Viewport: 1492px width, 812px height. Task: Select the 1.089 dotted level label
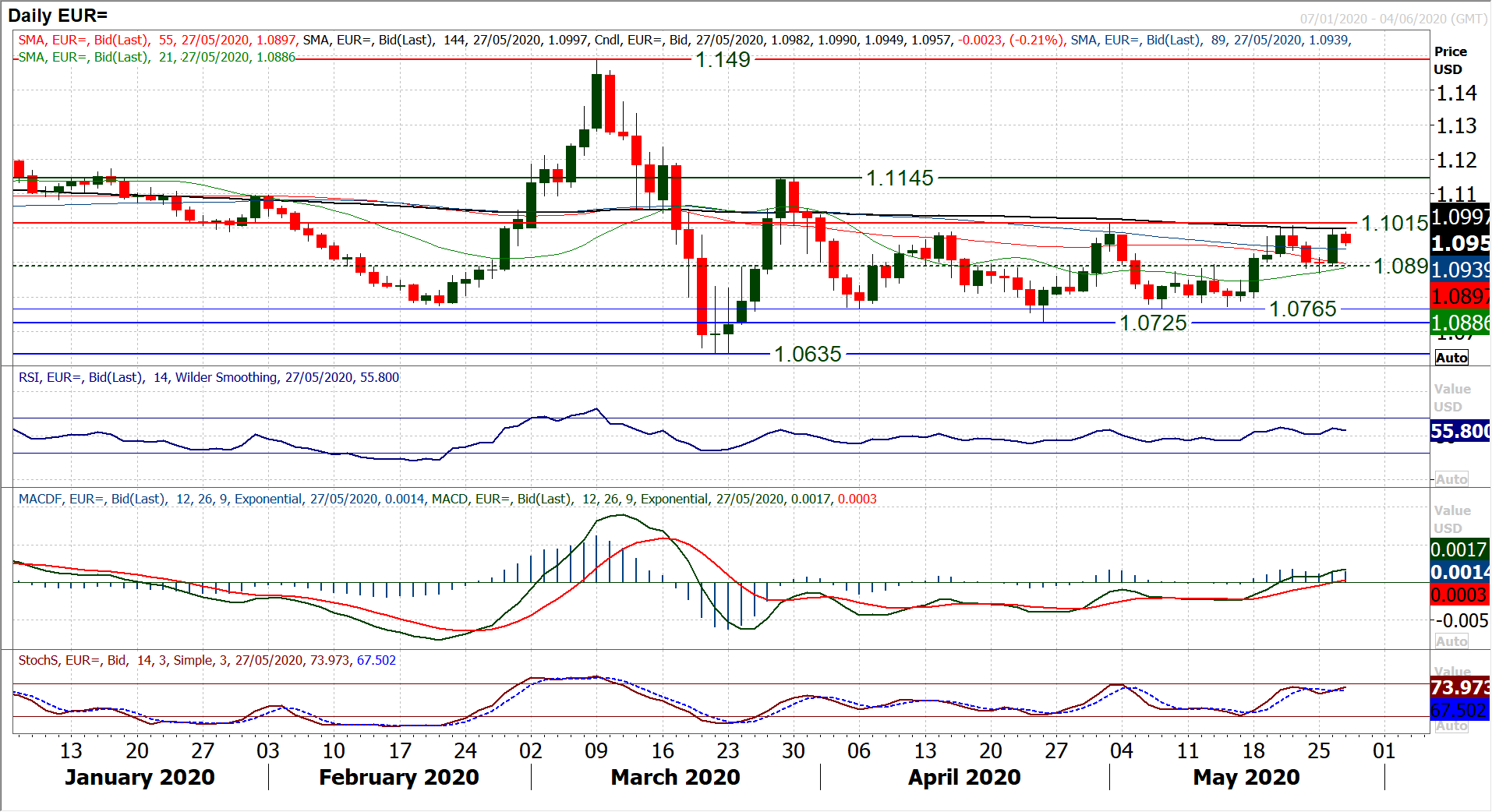(1400, 267)
